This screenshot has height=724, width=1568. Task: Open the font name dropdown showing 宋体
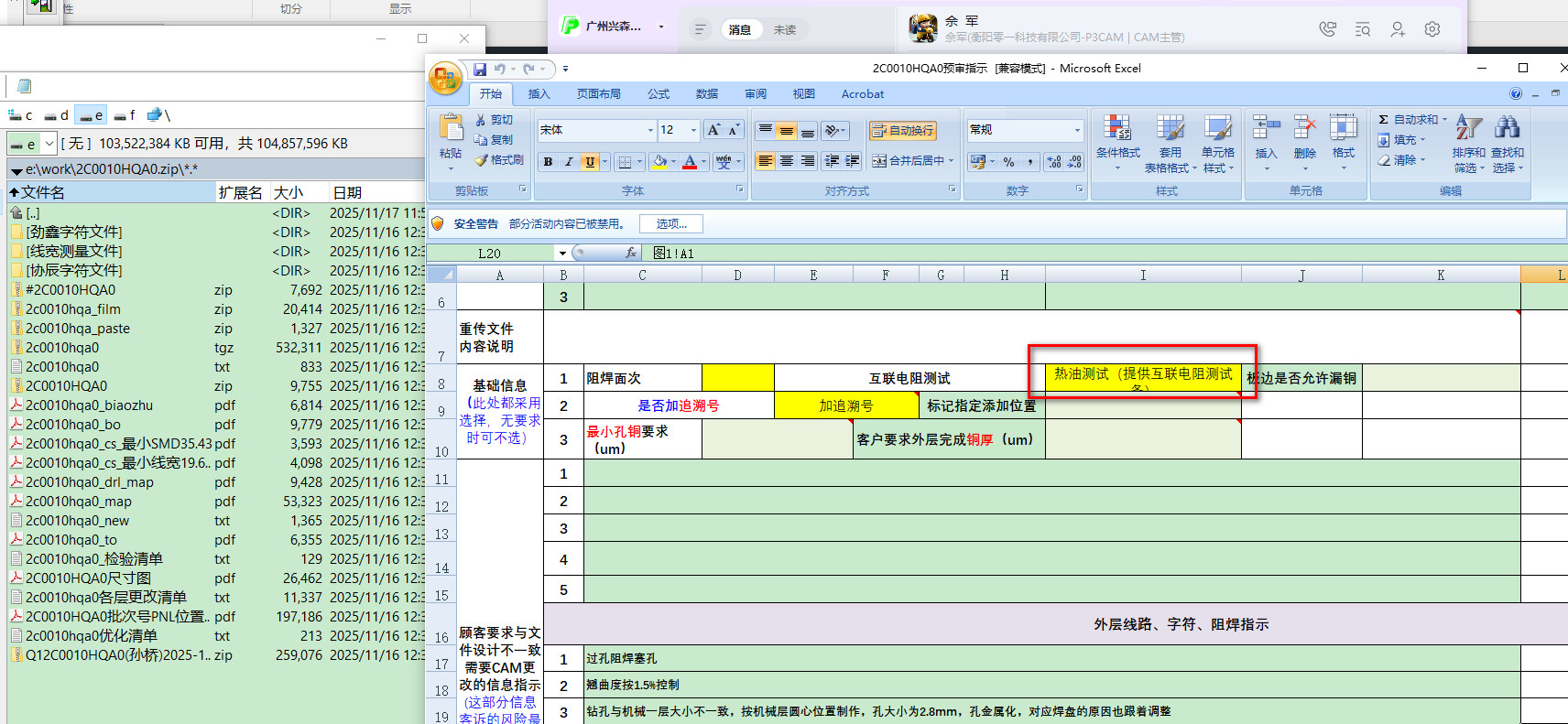click(650, 131)
